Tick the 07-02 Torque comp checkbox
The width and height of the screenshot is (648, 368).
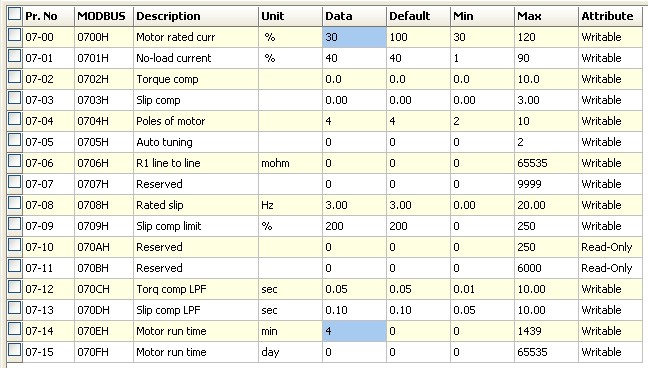pos(14,77)
